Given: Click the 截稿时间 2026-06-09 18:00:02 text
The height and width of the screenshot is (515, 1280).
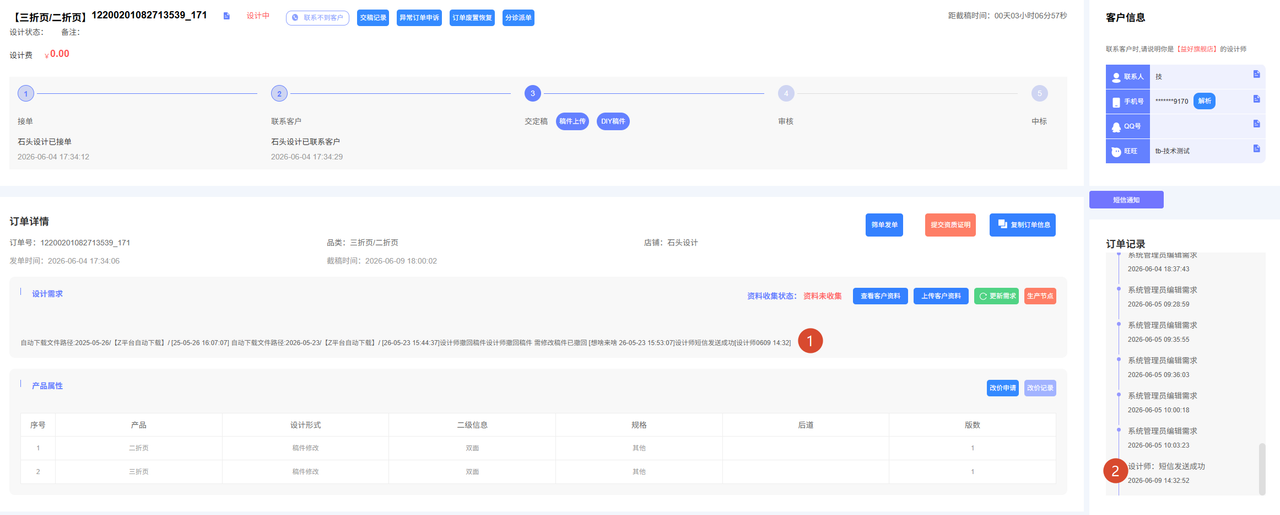Looking at the screenshot, I should (x=382, y=261).
